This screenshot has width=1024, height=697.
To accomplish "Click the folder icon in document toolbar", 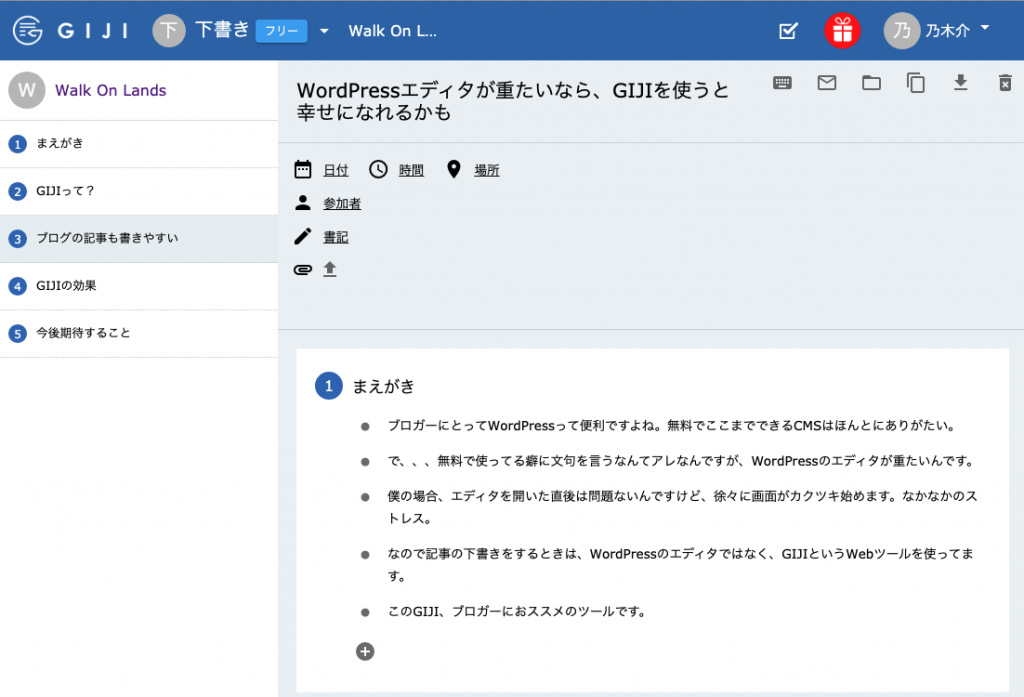I will [871, 82].
